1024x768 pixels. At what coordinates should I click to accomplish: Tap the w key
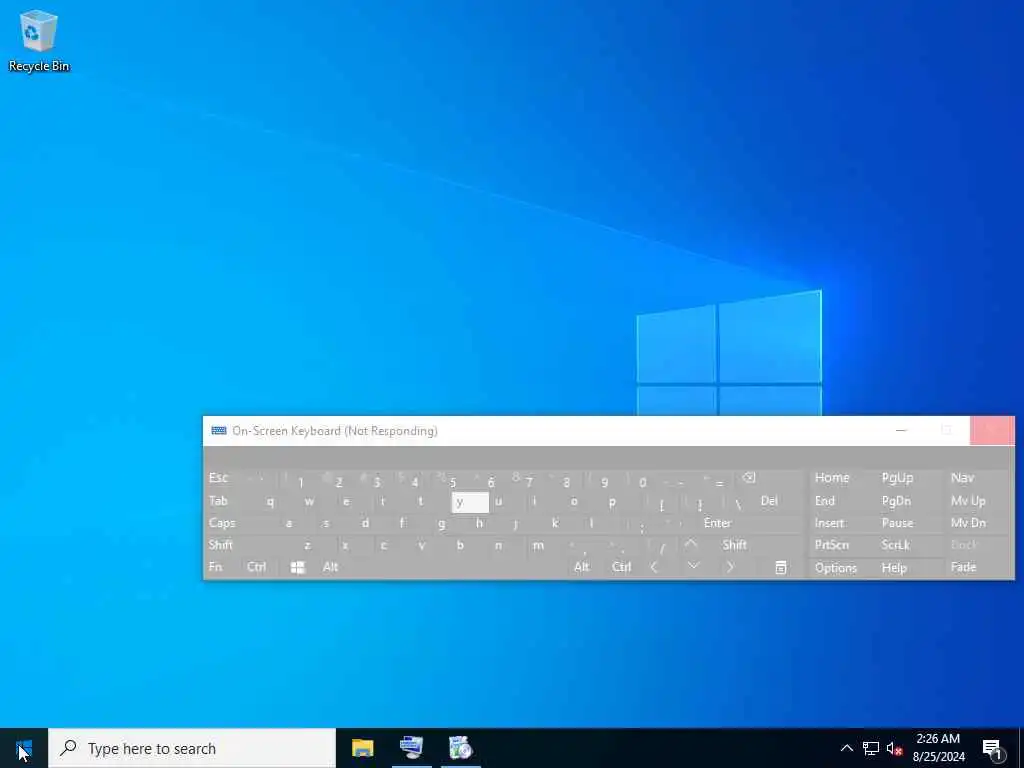coord(309,502)
